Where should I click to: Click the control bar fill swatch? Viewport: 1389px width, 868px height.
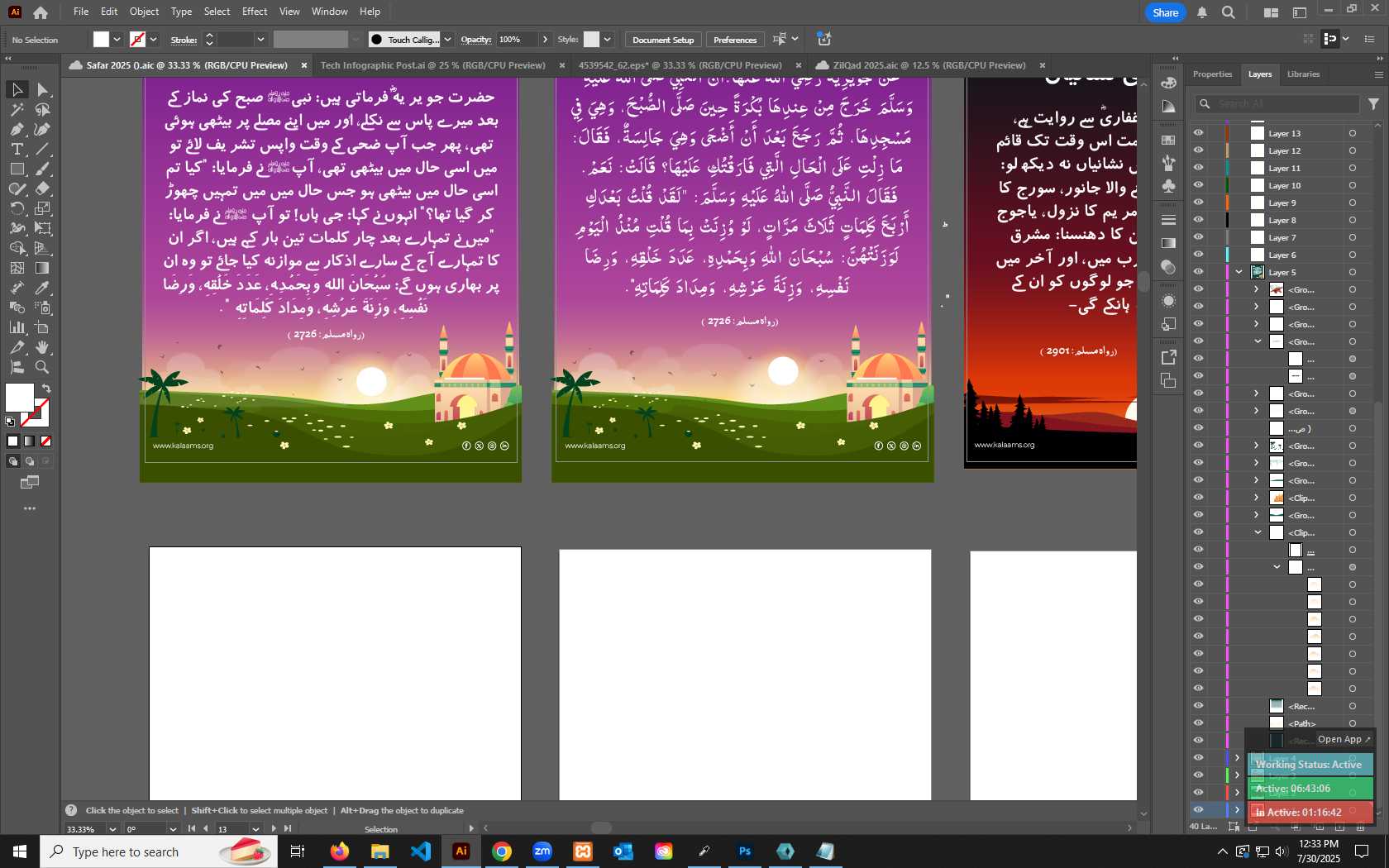(101, 40)
